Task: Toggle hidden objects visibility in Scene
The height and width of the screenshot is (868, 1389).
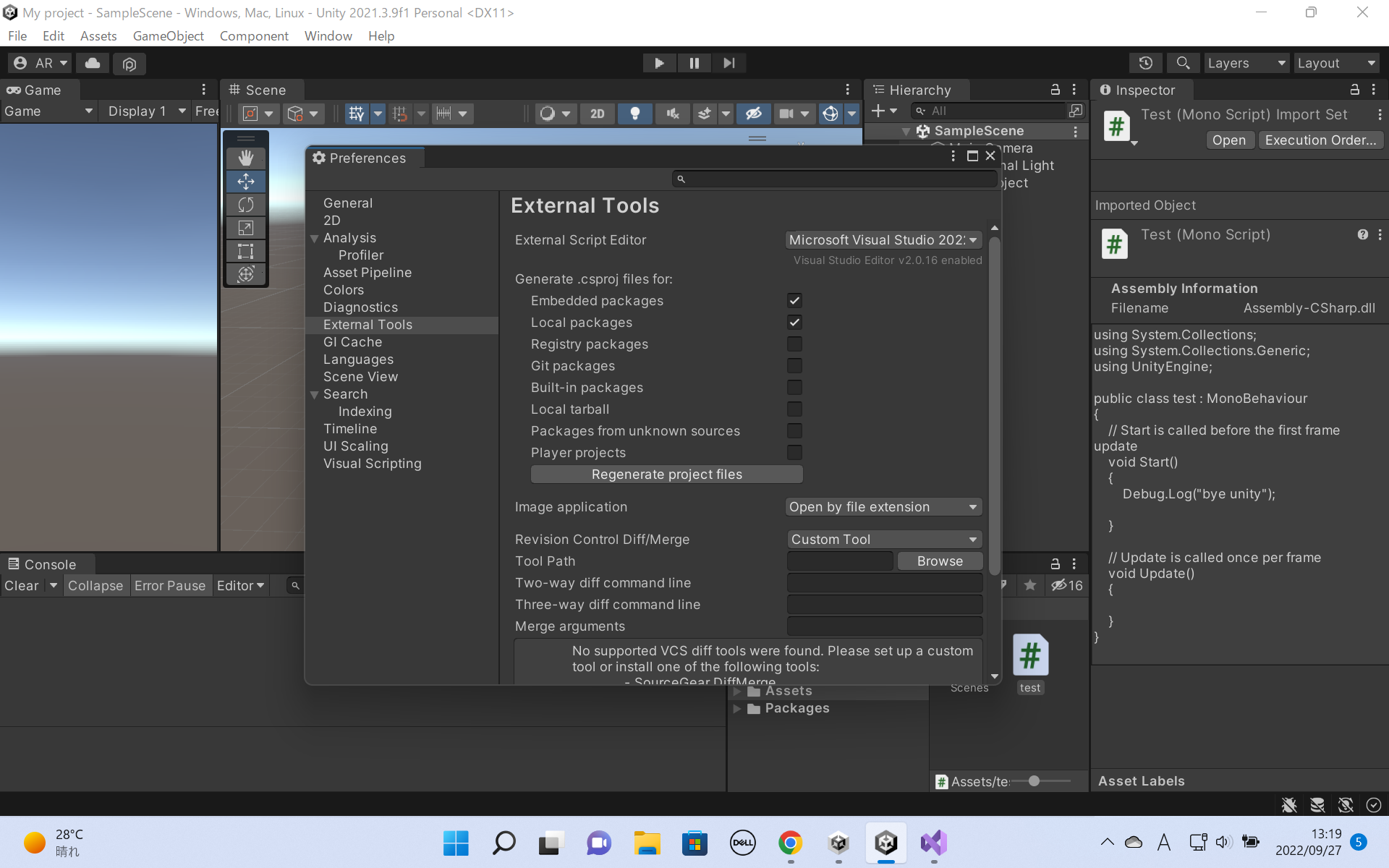Action: point(753,113)
